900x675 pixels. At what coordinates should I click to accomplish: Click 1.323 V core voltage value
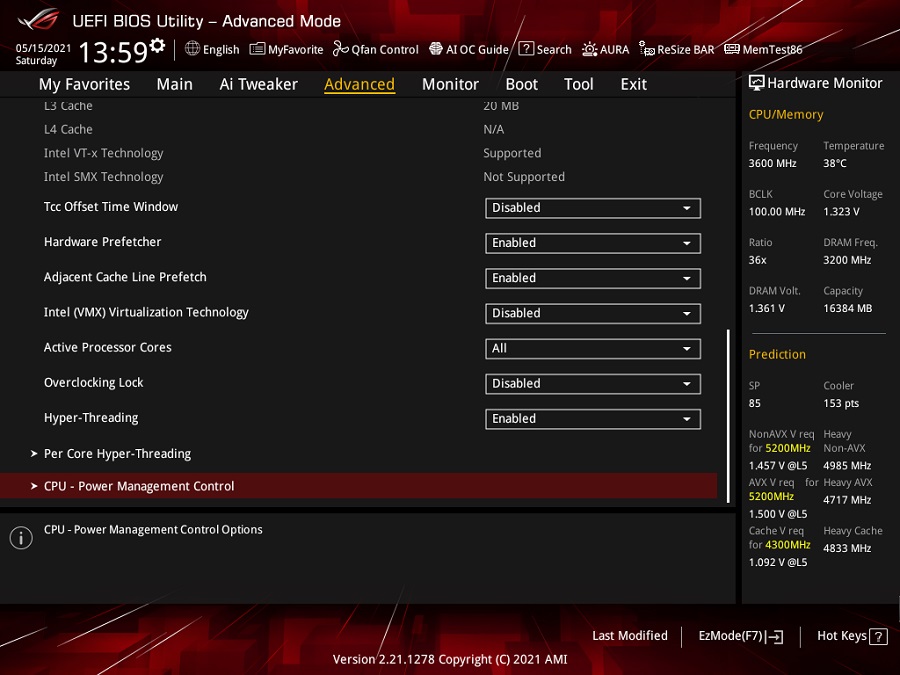tap(841, 211)
